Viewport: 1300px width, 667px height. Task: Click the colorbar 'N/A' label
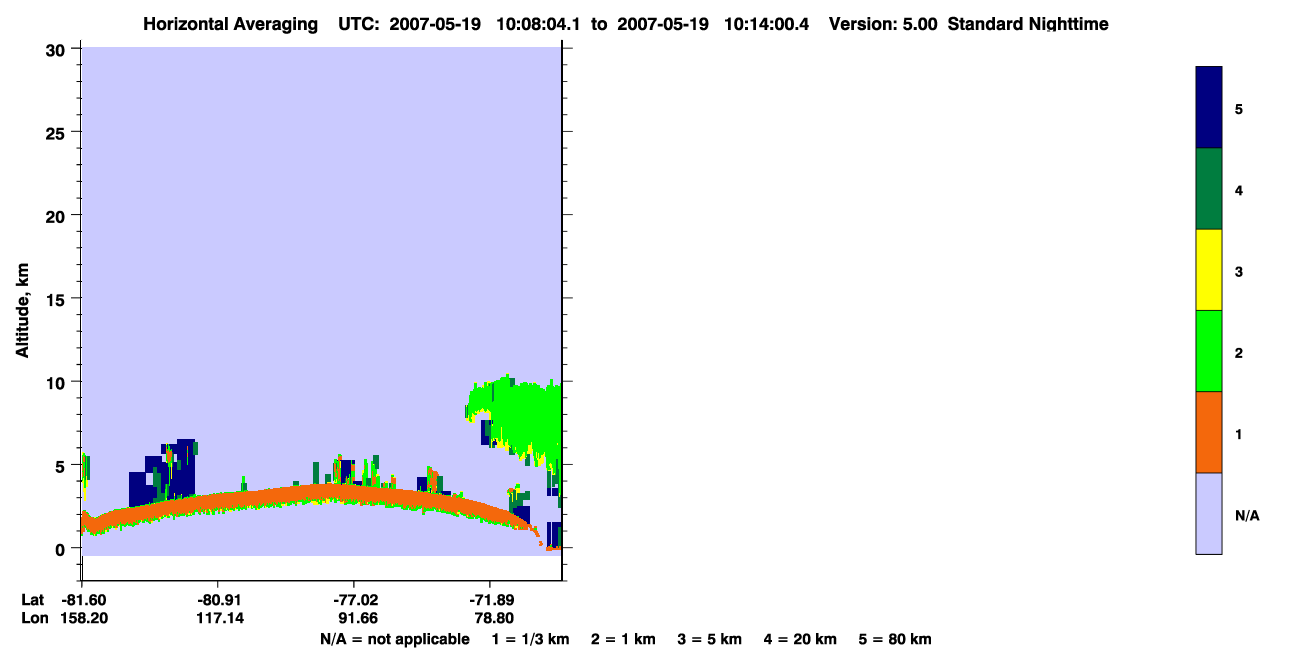[1246, 515]
